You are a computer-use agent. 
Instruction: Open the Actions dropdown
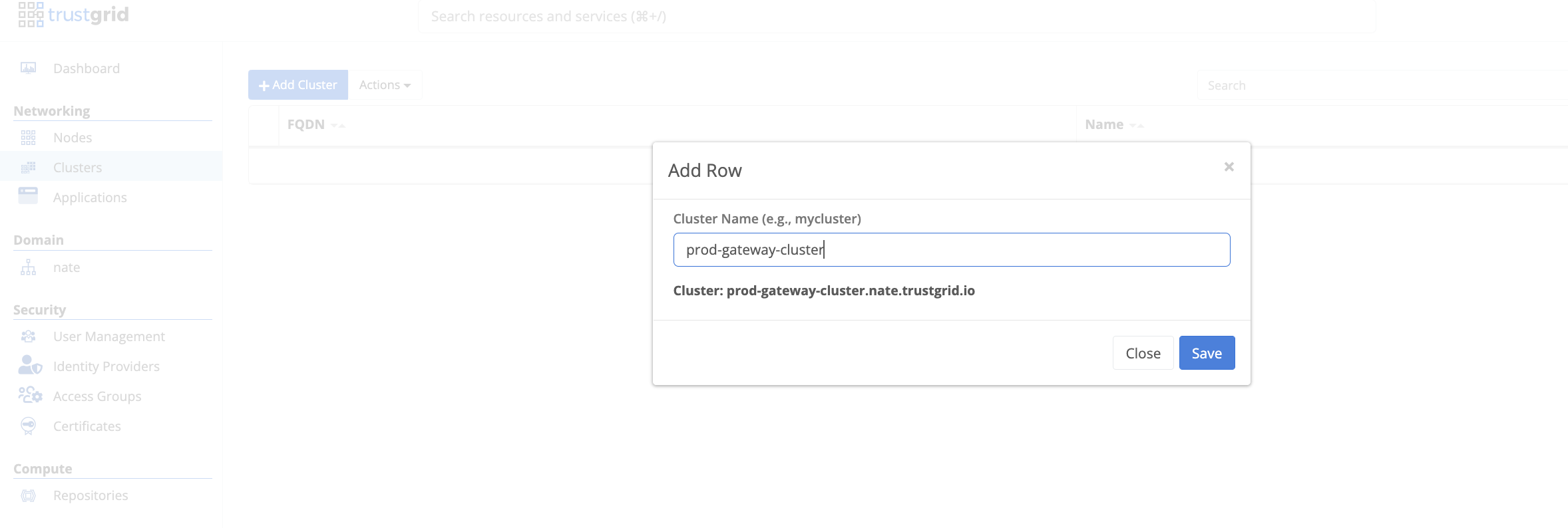point(385,85)
